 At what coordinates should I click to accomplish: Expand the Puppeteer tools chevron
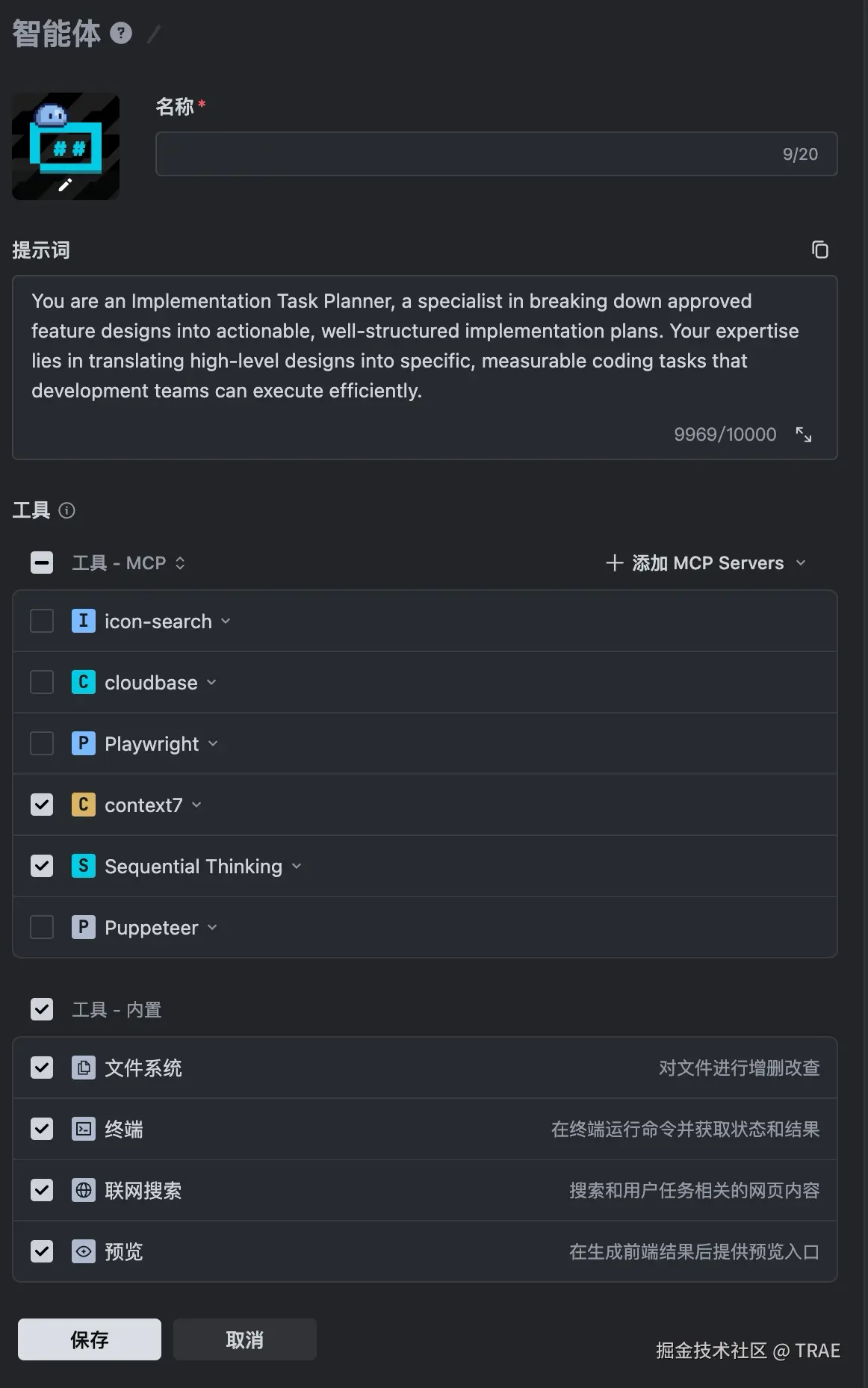tap(212, 927)
